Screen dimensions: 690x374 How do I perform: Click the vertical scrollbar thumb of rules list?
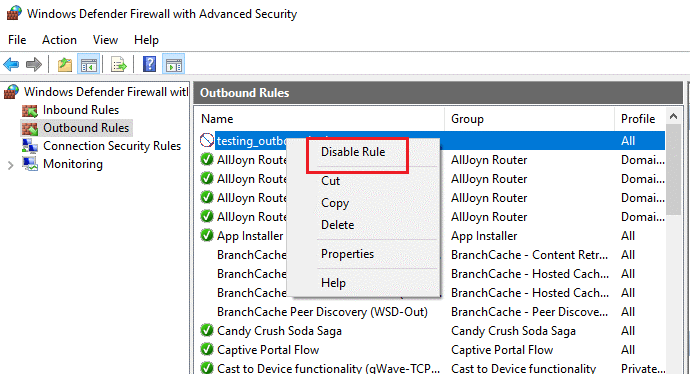[673, 169]
